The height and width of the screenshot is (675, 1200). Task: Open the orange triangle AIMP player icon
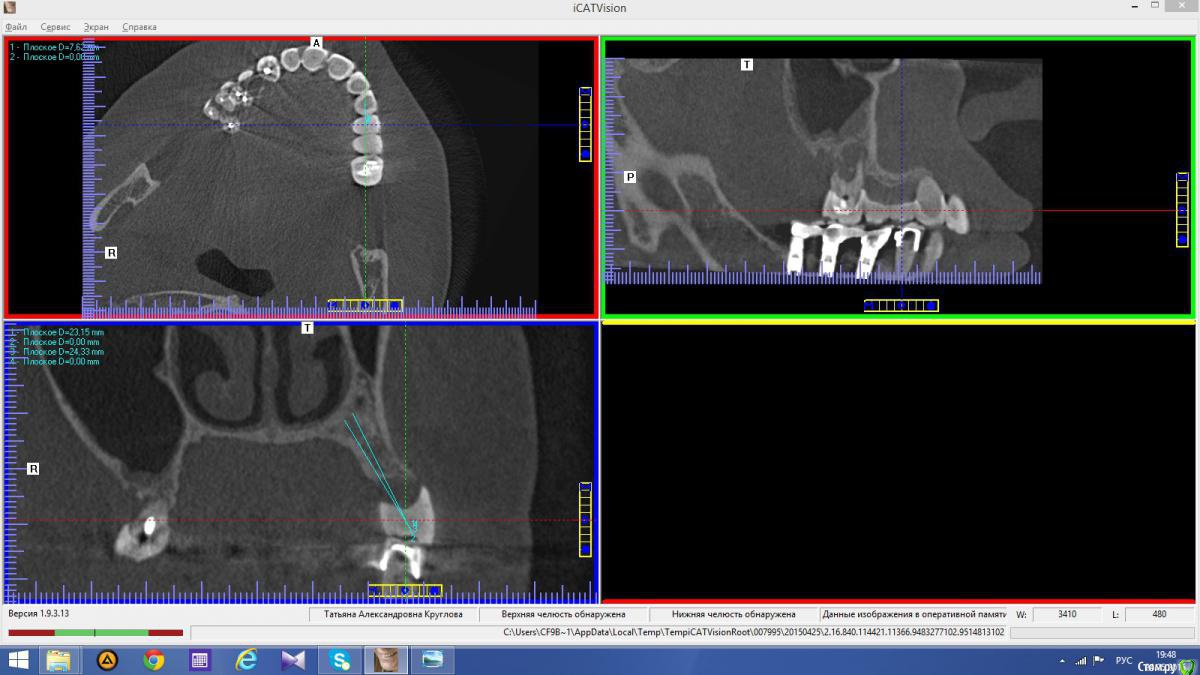click(106, 660)
